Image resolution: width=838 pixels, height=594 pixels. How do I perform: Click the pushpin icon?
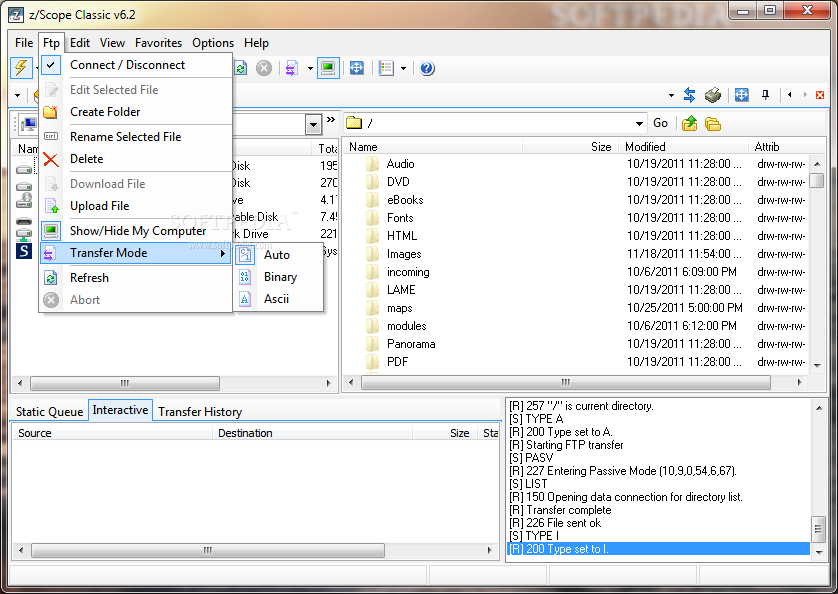point(765,95)
